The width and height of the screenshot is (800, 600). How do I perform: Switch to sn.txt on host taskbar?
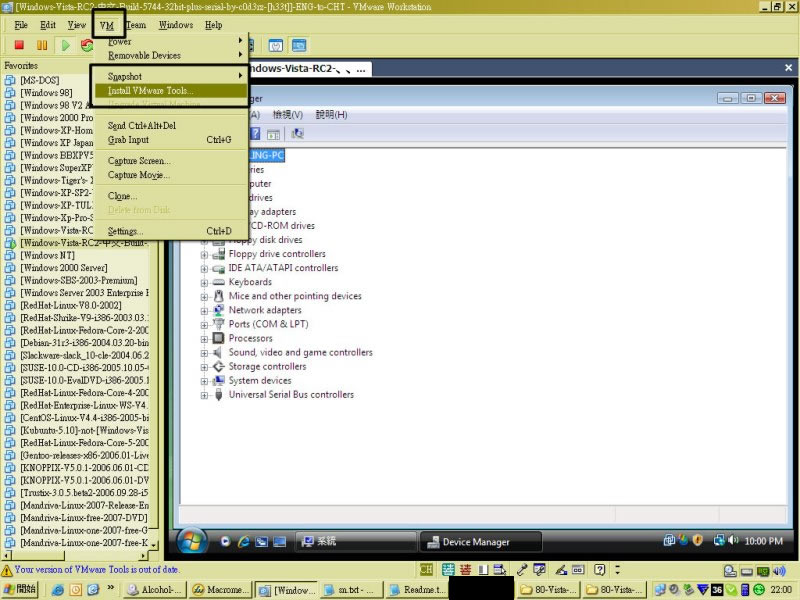click(x=349, y=590)
